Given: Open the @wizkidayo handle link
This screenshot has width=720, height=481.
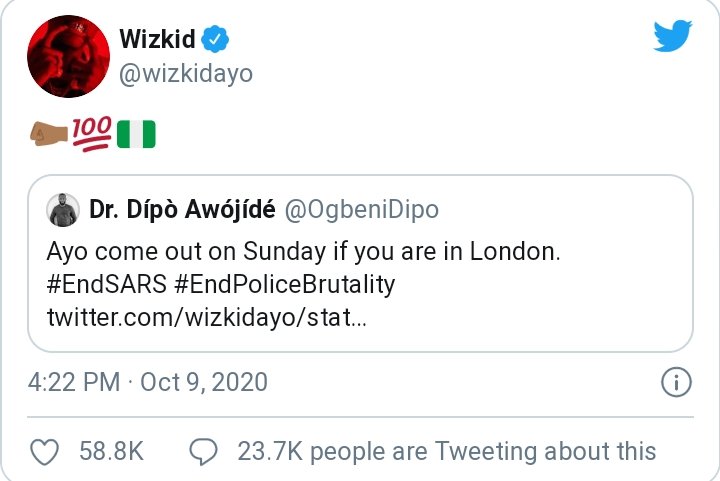Looking at the screenshot, I should tap(187, 74).
